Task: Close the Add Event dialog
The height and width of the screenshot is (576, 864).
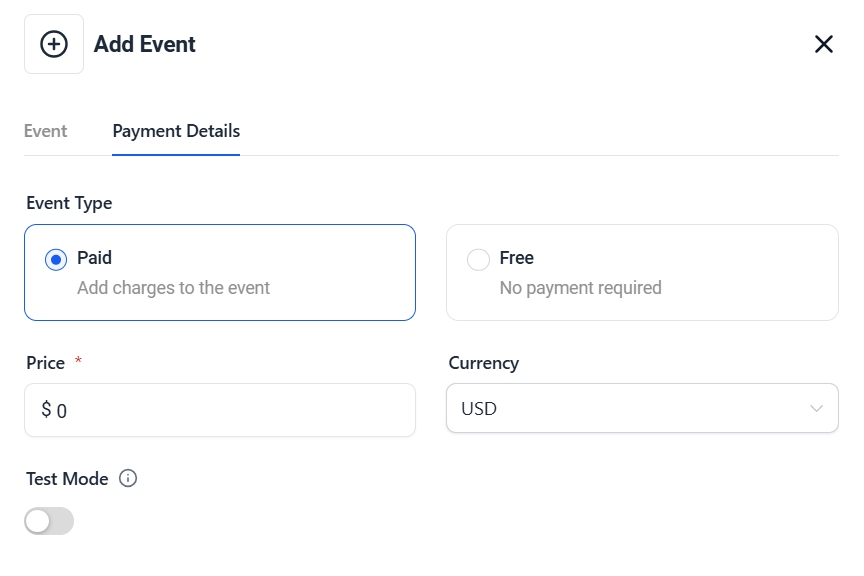Action: pyautogui.click(x=823, y=44)
